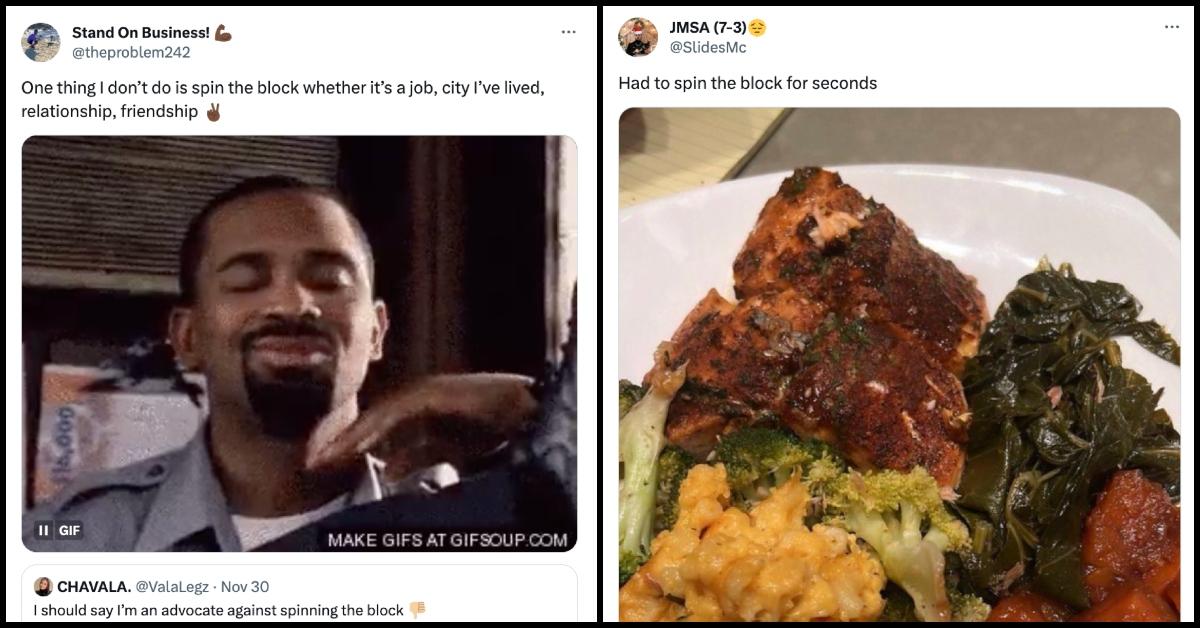Click Stand On Business profile avatar

[x=41, y=42]
